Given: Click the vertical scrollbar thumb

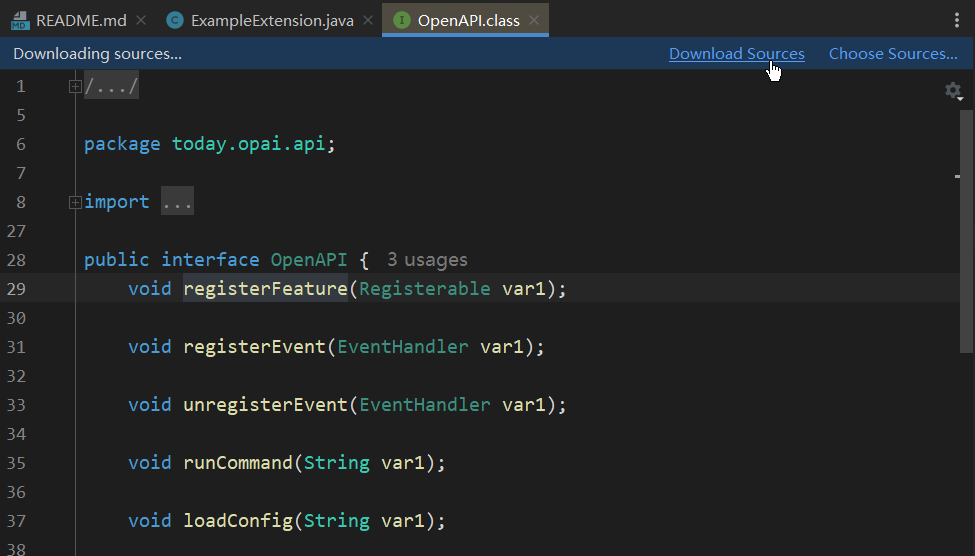Looking at the screenshot, I should point(966,231).
